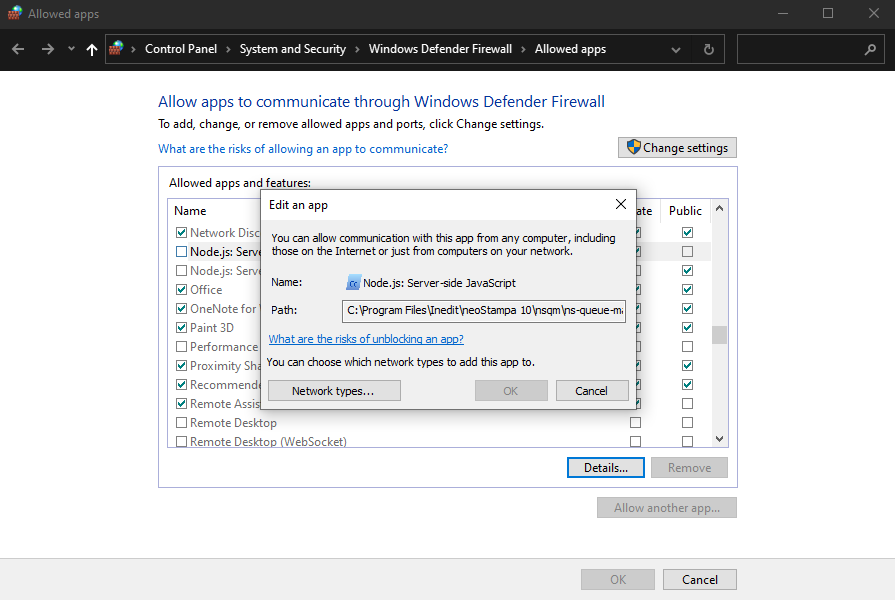
Task: Toggle Performance row name checkbox
Action: coord(182,347)
